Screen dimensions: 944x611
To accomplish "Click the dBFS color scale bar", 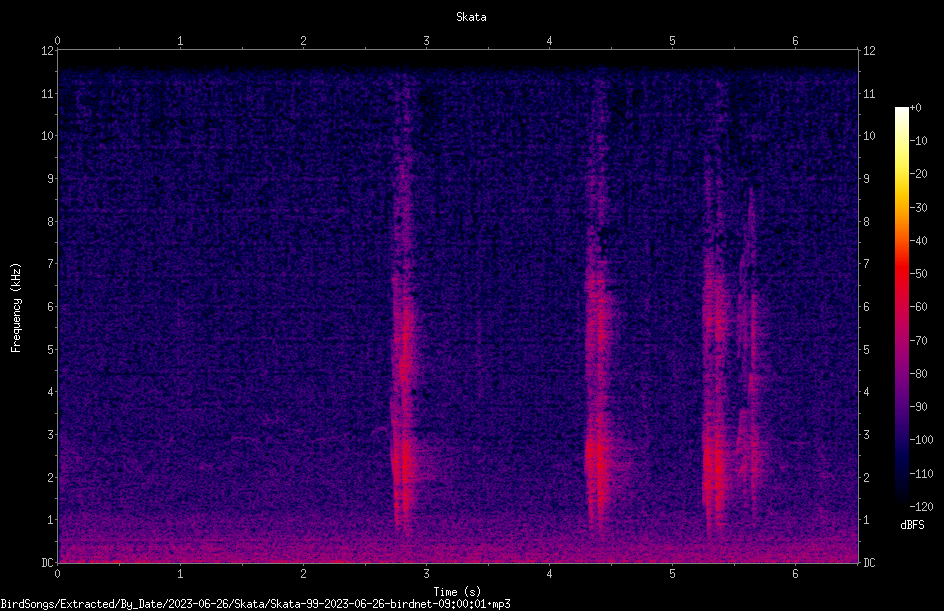I will 902,307.
